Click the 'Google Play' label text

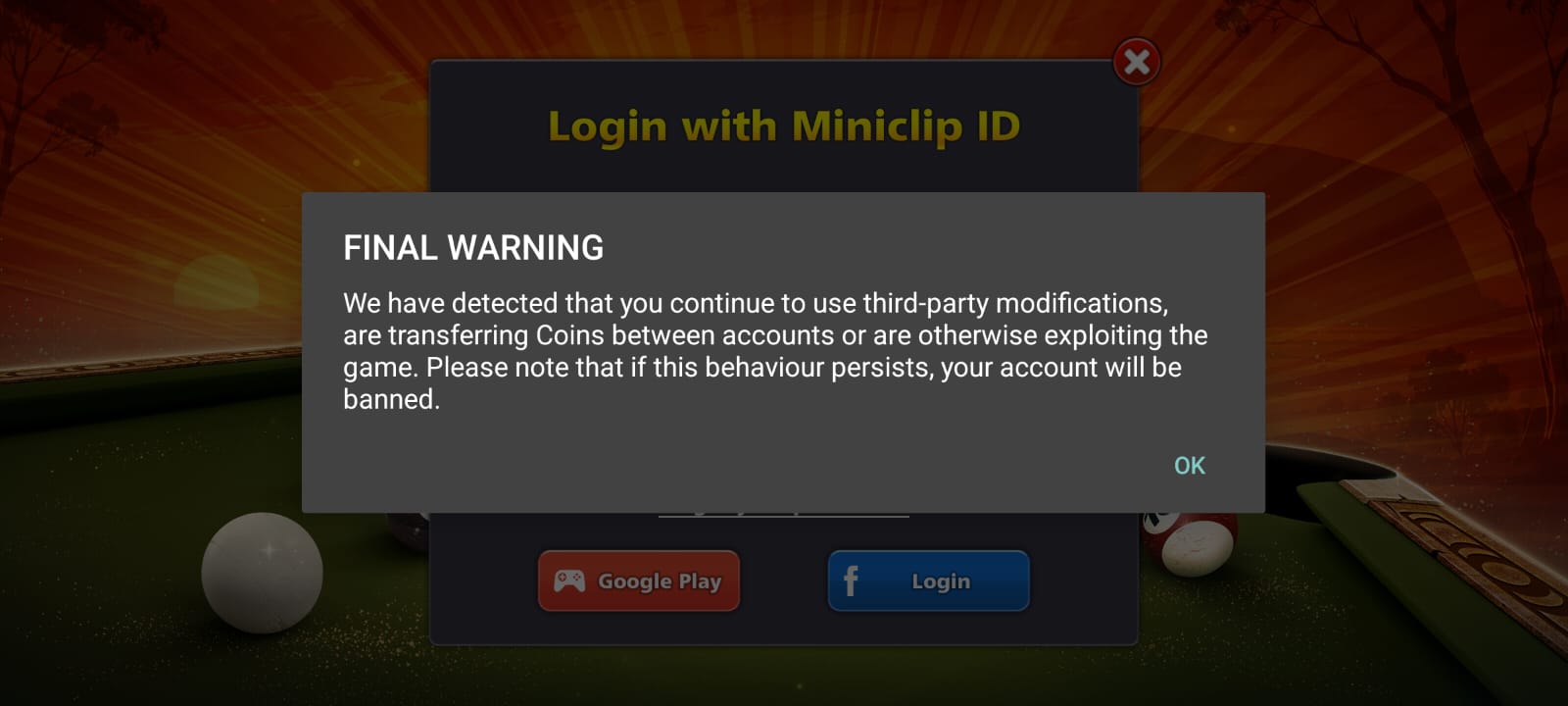[660, 581]
